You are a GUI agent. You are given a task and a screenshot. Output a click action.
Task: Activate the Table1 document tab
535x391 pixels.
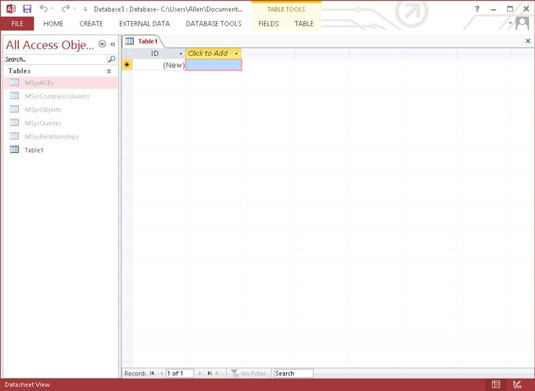coord(143,41)
